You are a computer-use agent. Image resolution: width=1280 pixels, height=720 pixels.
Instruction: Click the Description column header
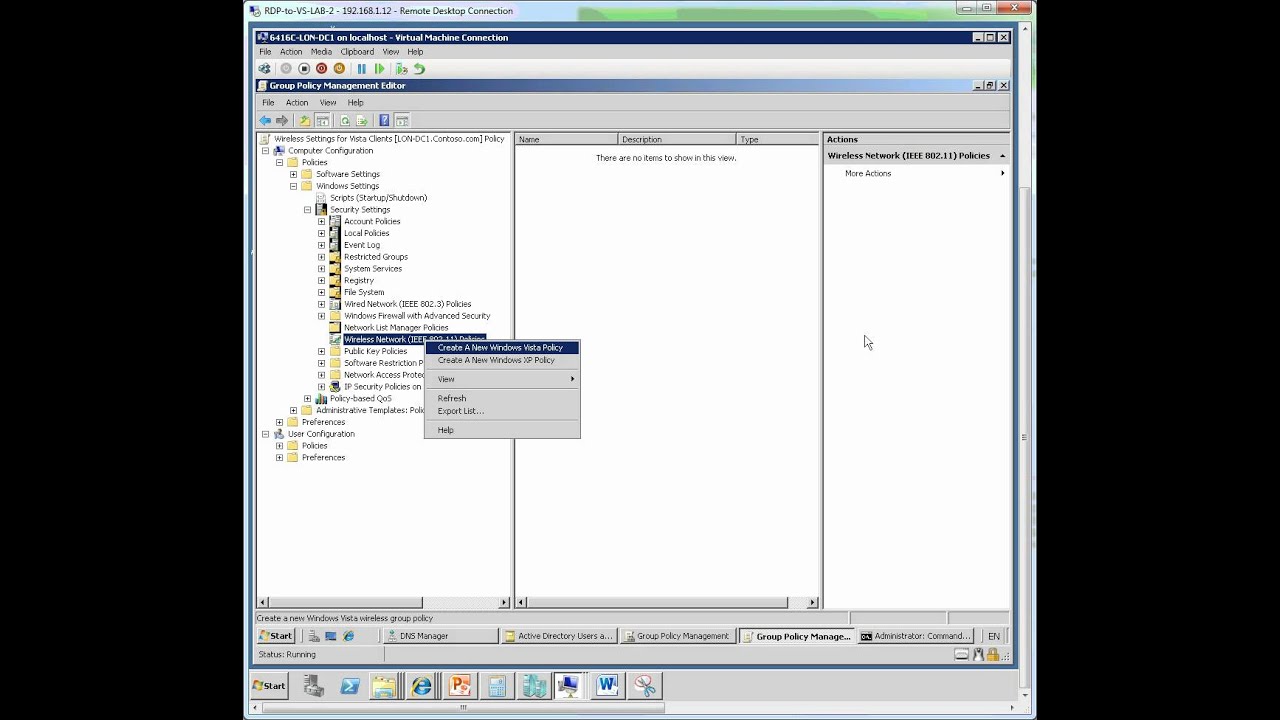[x=676, y=140]
